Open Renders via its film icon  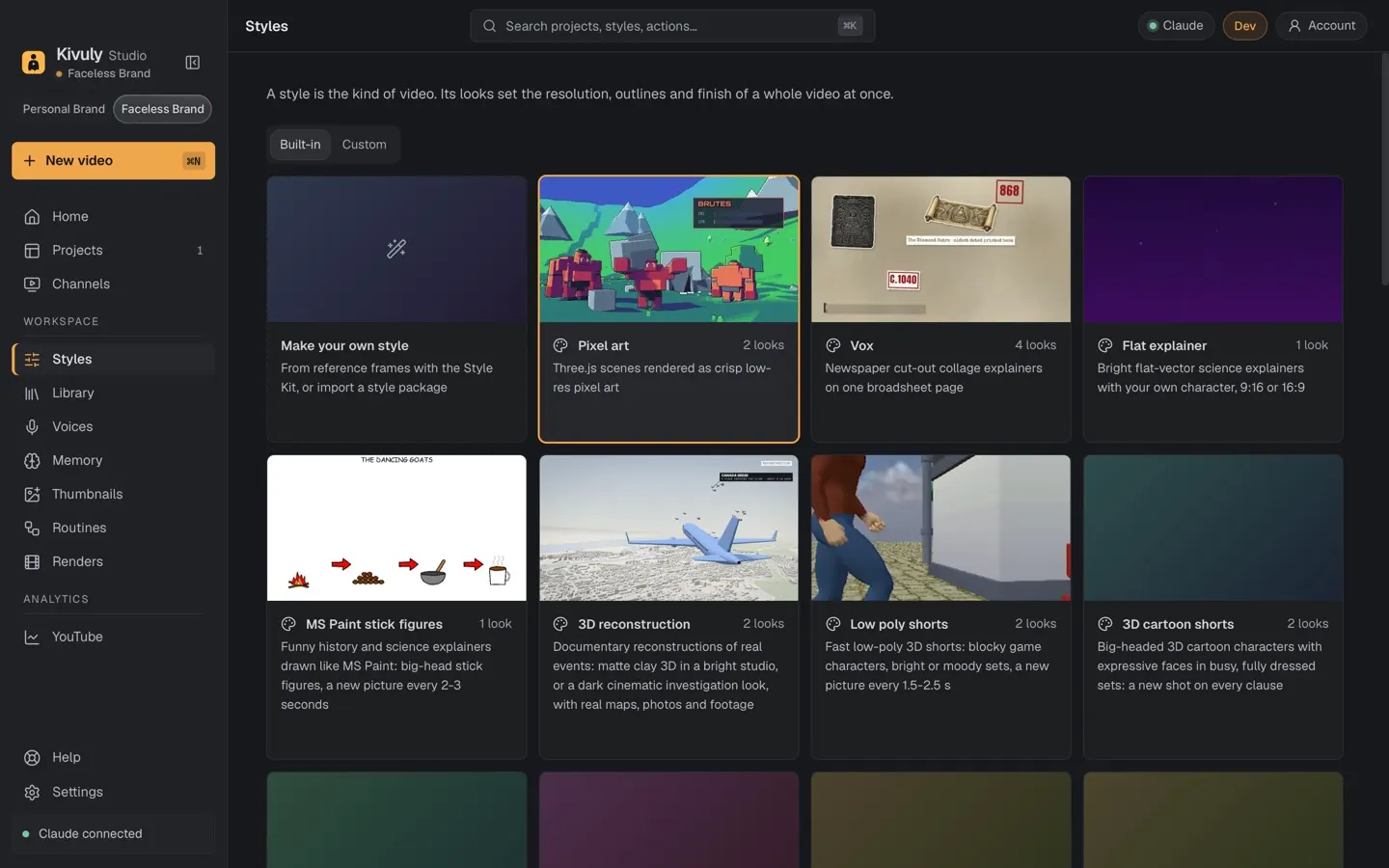(32, 562)
